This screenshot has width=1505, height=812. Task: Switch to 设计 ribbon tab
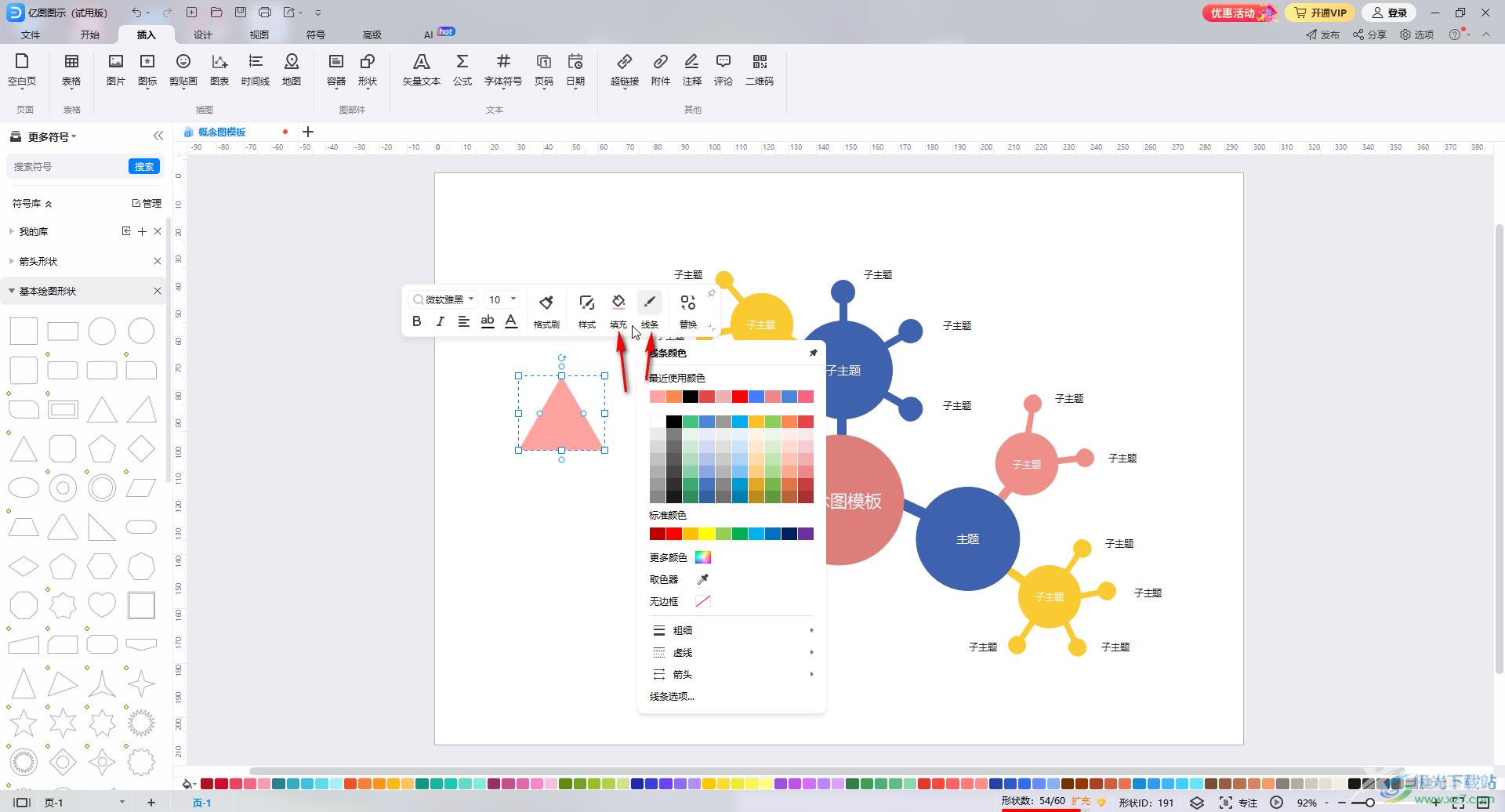click(203, 34)
